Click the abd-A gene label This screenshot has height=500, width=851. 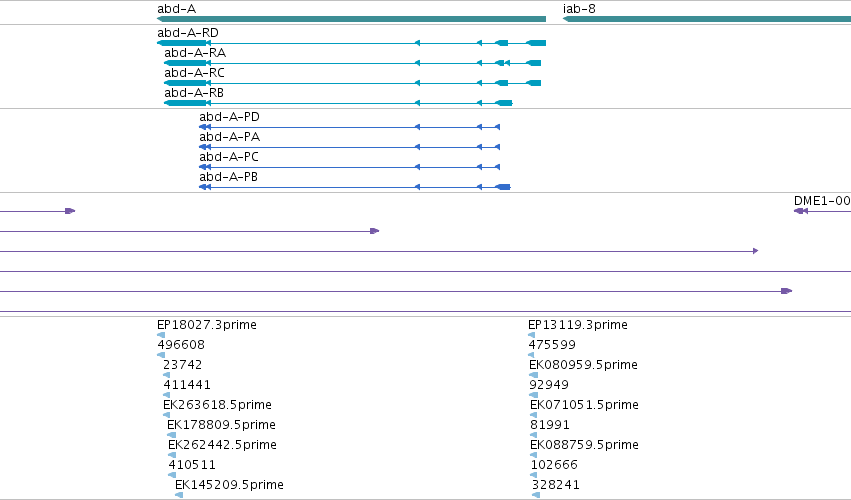[x=176, y=9]
